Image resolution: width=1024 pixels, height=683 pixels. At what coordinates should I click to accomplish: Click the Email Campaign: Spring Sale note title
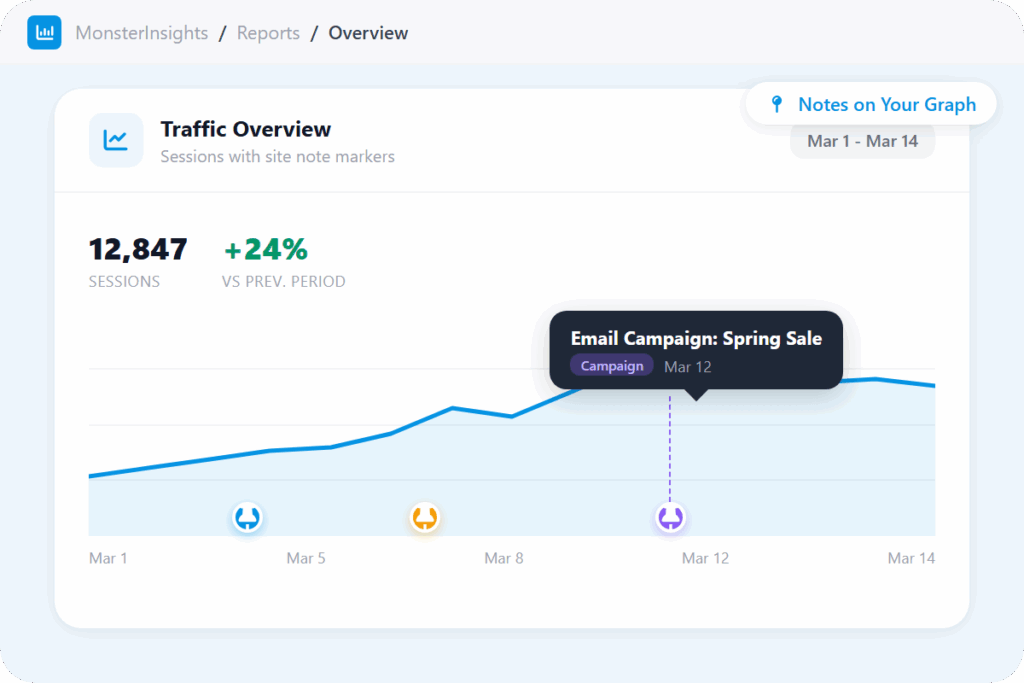(696, 339)
